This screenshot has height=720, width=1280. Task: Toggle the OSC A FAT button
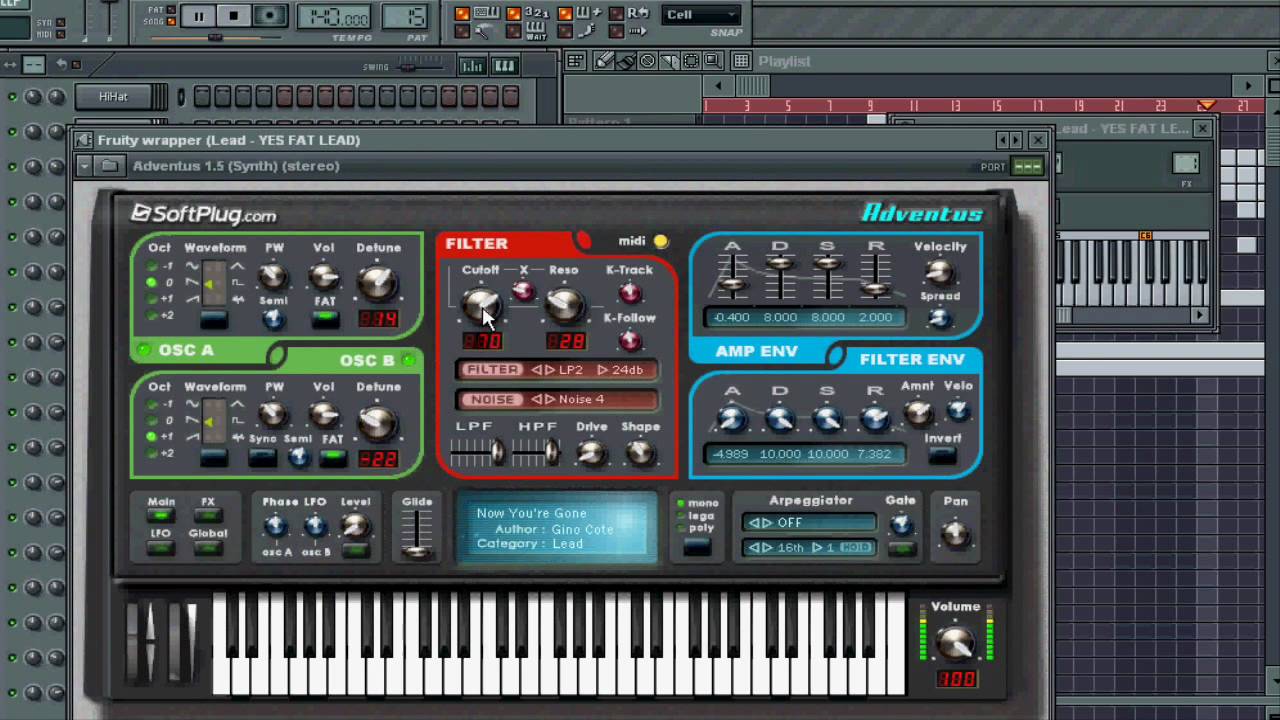point(324,319)
